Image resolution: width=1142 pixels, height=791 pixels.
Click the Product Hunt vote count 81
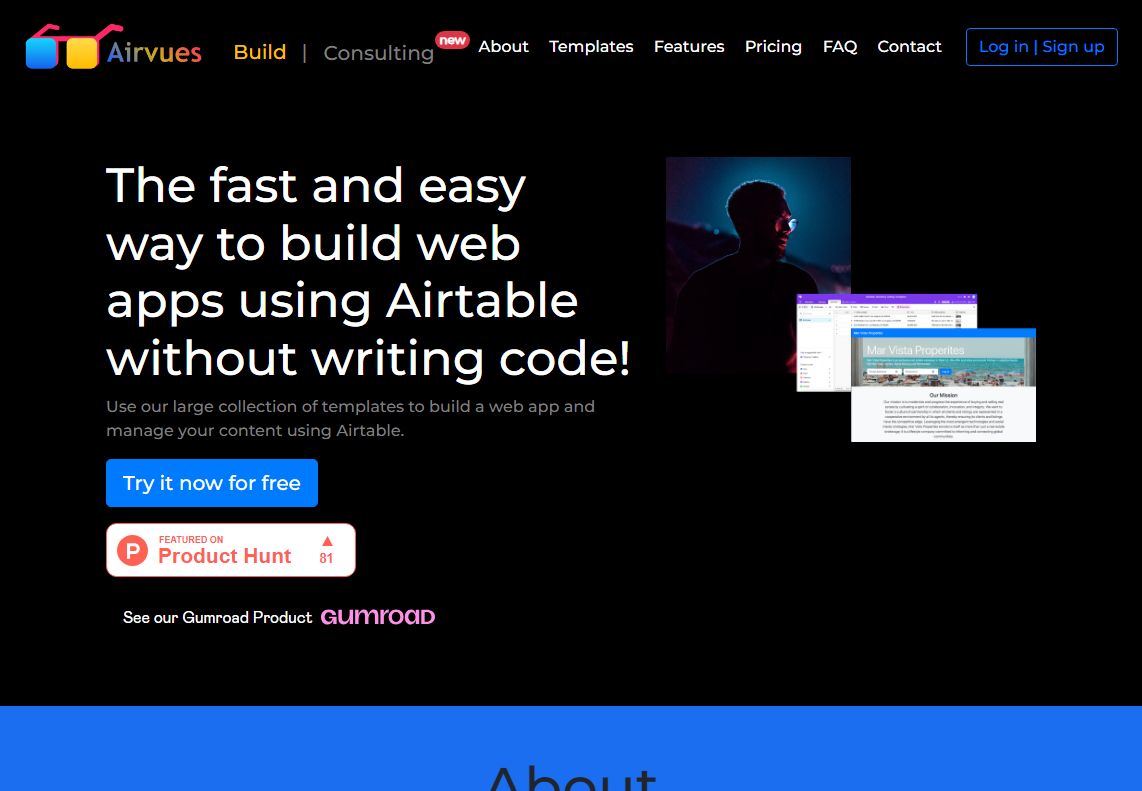click(x=326, y=559)
